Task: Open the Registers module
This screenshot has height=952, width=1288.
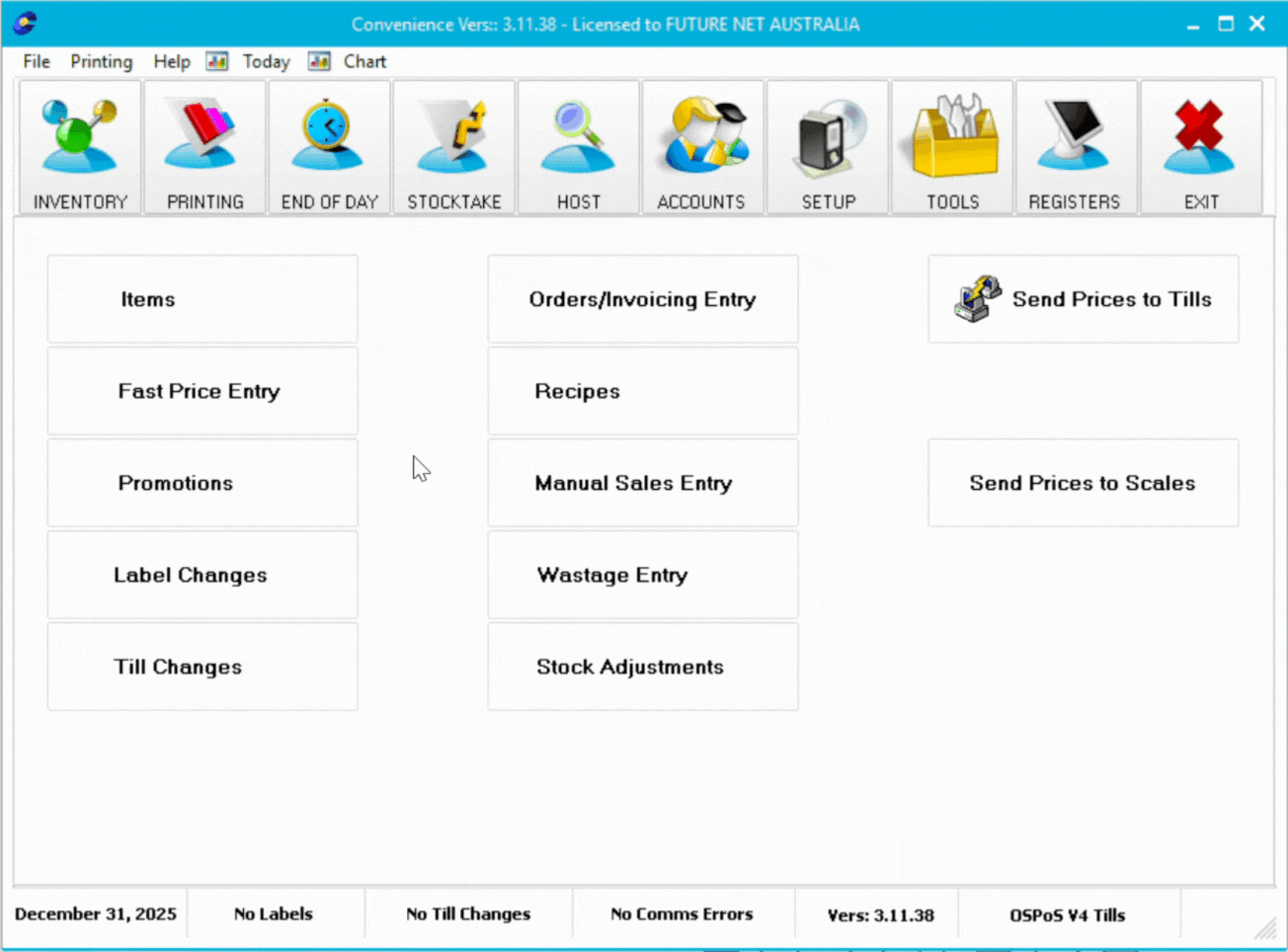Action: click(x=1076, y=146)
